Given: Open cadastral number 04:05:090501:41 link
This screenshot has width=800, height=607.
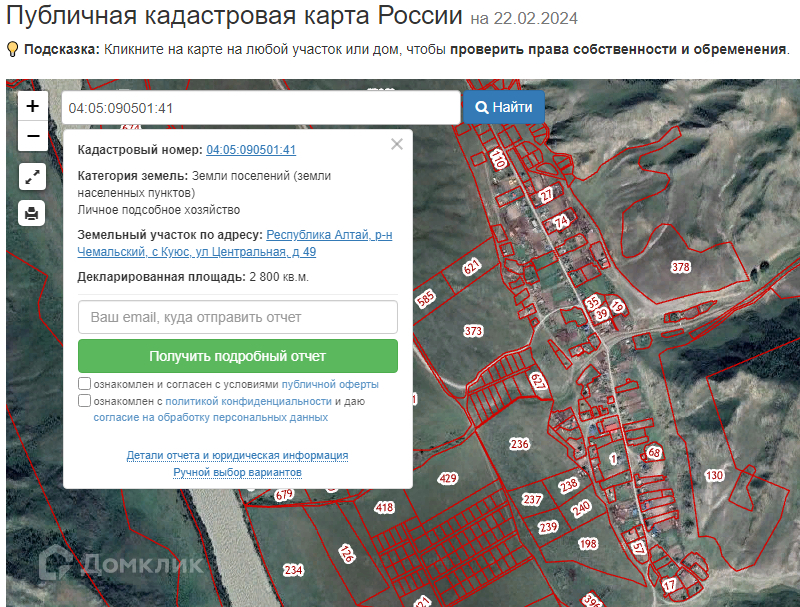Looking at the screenshot, I should click(x=251, y=150).
